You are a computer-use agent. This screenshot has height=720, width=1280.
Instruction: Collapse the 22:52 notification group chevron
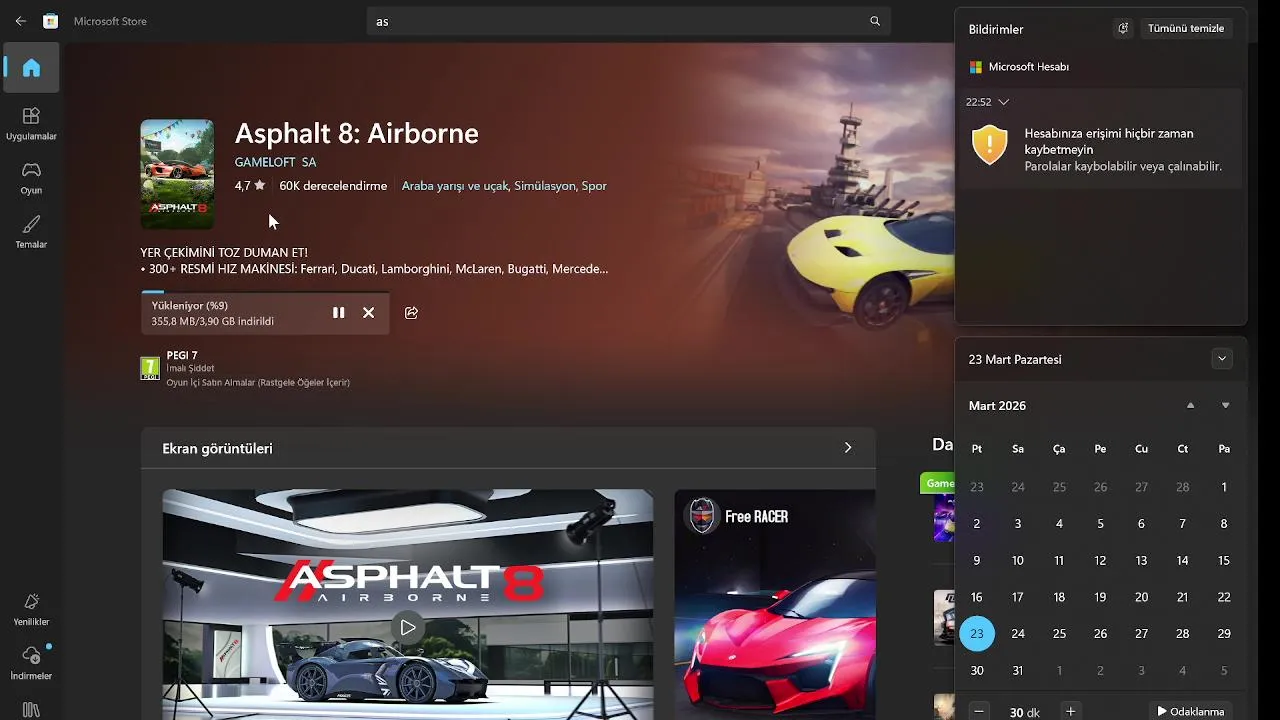click(x=1004, y=102)
